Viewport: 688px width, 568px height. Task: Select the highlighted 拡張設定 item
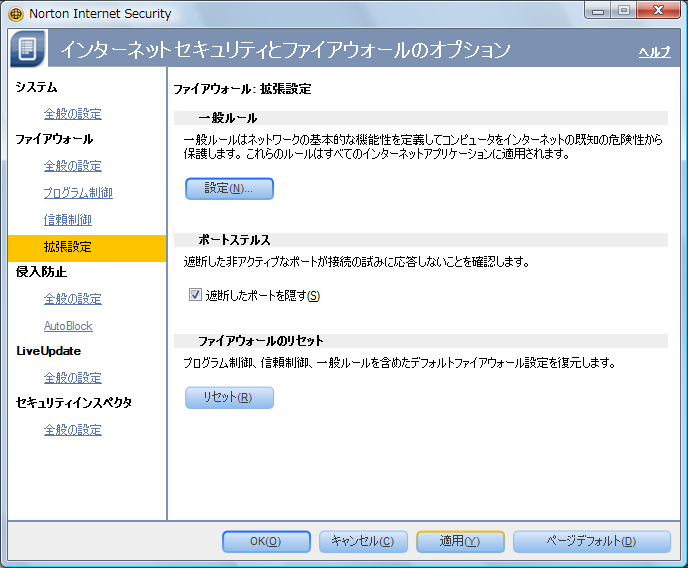click(x=67, y=247)
